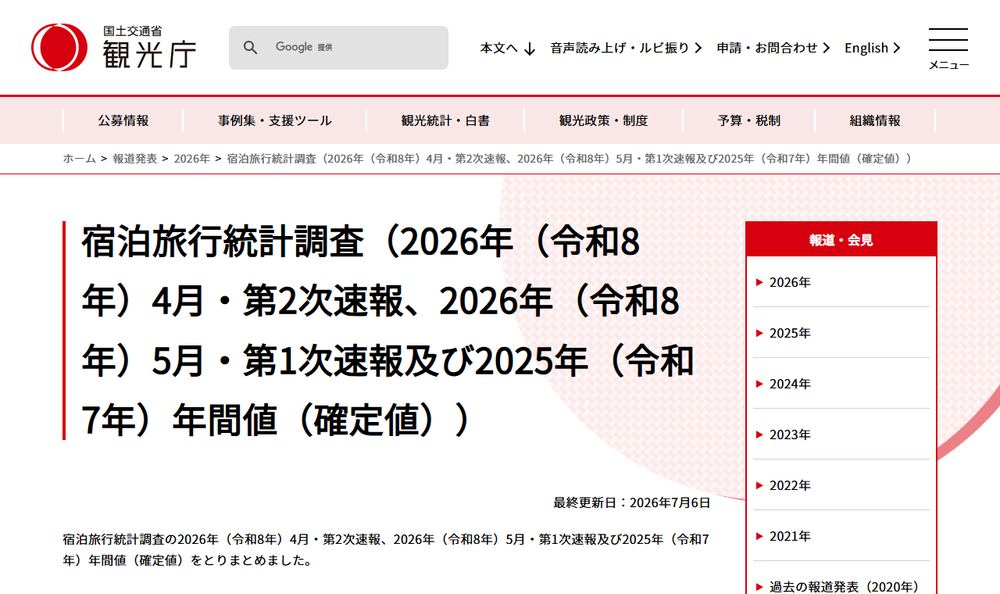
Task: Open the 公募情報 navigation menu
Action: 123,120
